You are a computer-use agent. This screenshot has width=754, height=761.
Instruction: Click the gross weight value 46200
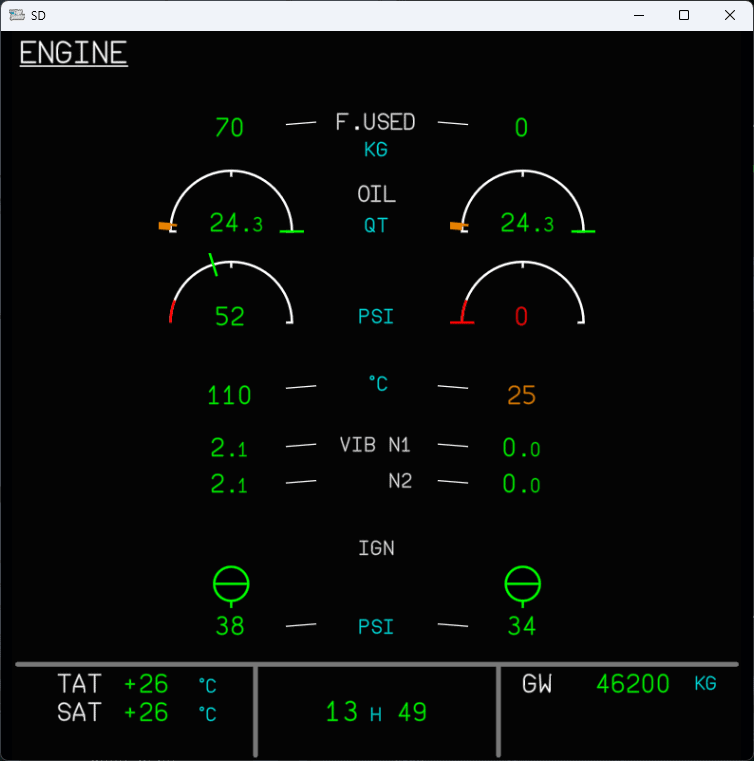click(x=632, y=684)
